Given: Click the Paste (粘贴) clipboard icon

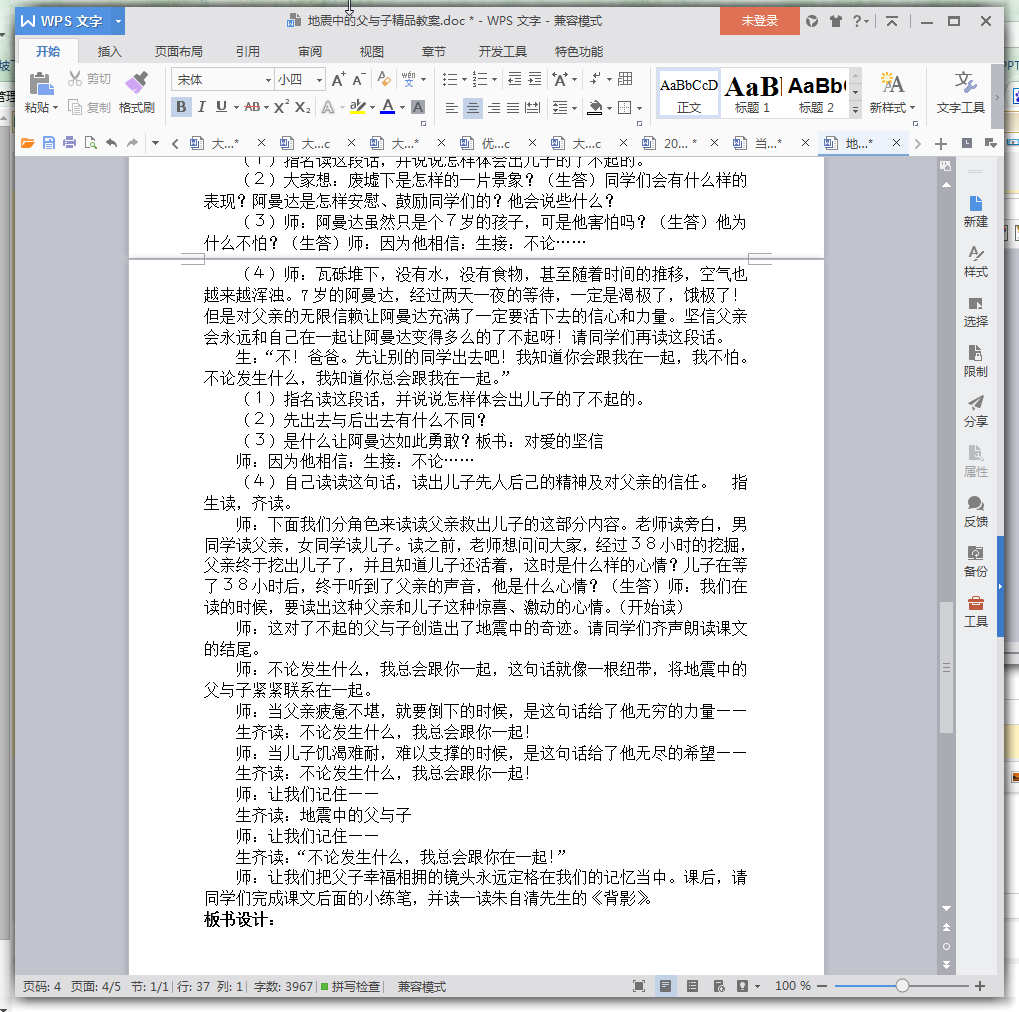Looking at the screenshot, I should pos(40,84).
